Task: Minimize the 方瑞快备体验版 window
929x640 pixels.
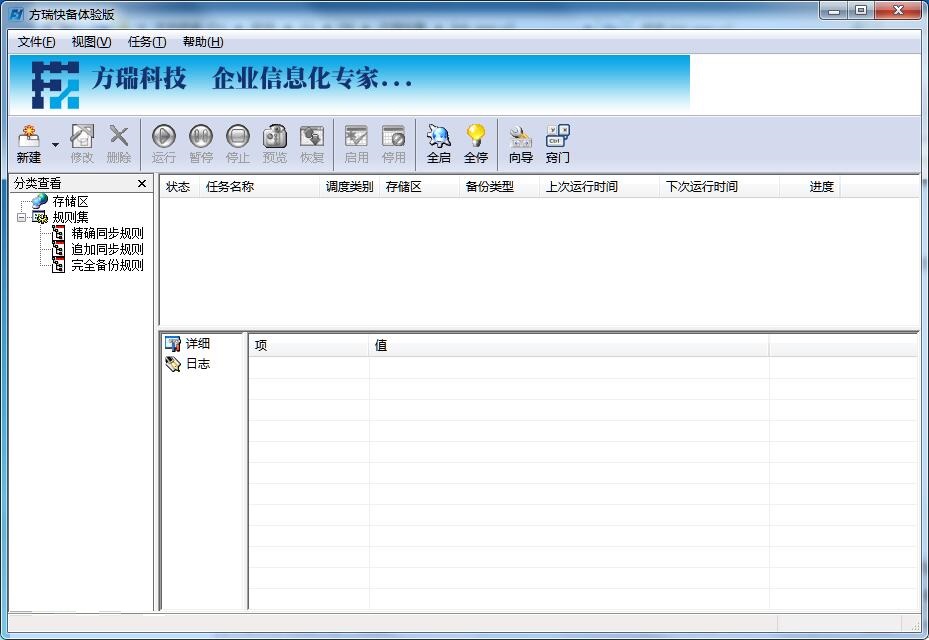Action: [x=834, y=11]
